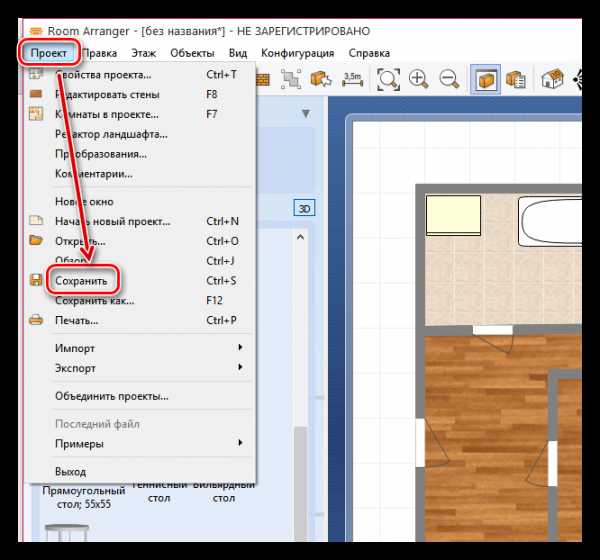Screen dimensions: 600x560
Task: Expand the Примеры submenu
Action: tap(150, 443)
